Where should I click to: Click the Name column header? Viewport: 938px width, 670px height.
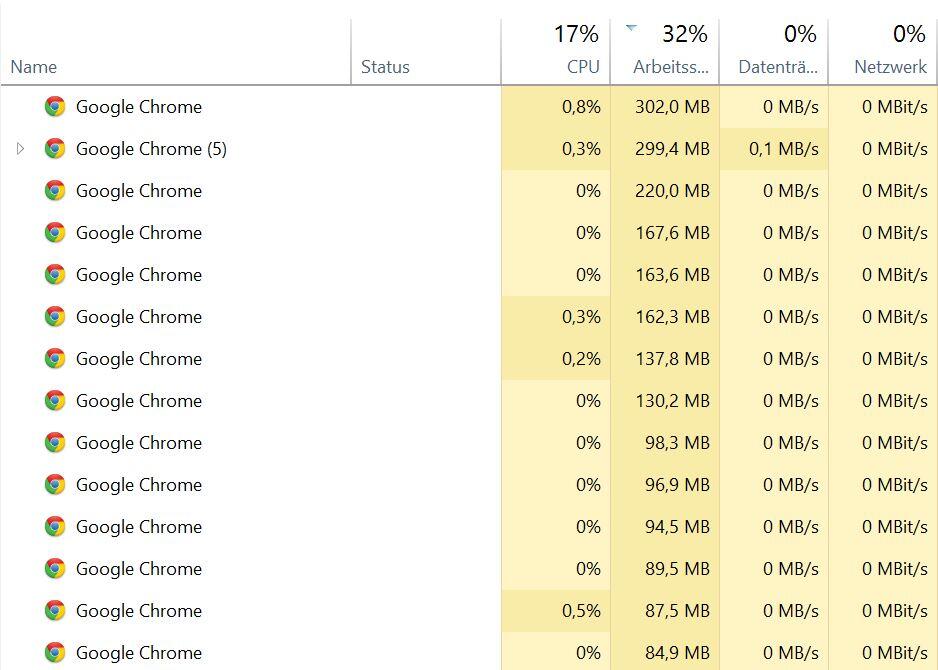[176, 51]
